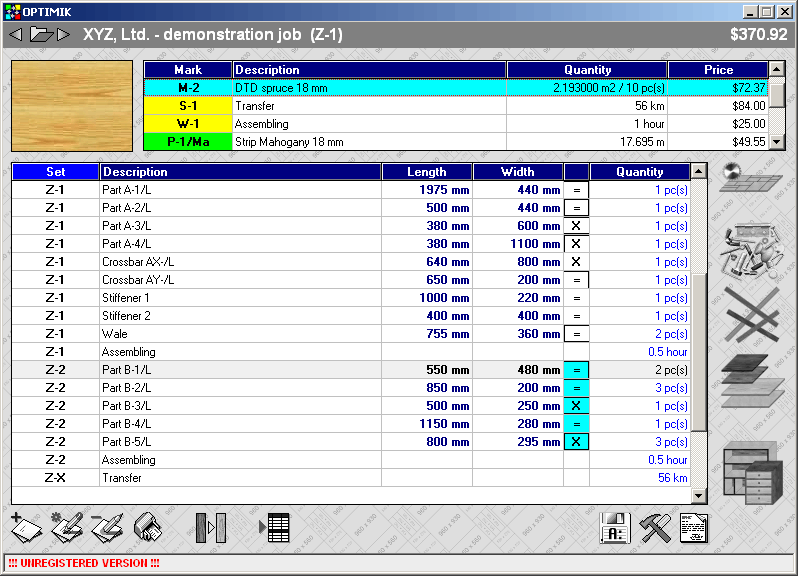Click the spruce wood texture thumbnail
Viewport: 798px width, 576px height.
tap(72, 106)
